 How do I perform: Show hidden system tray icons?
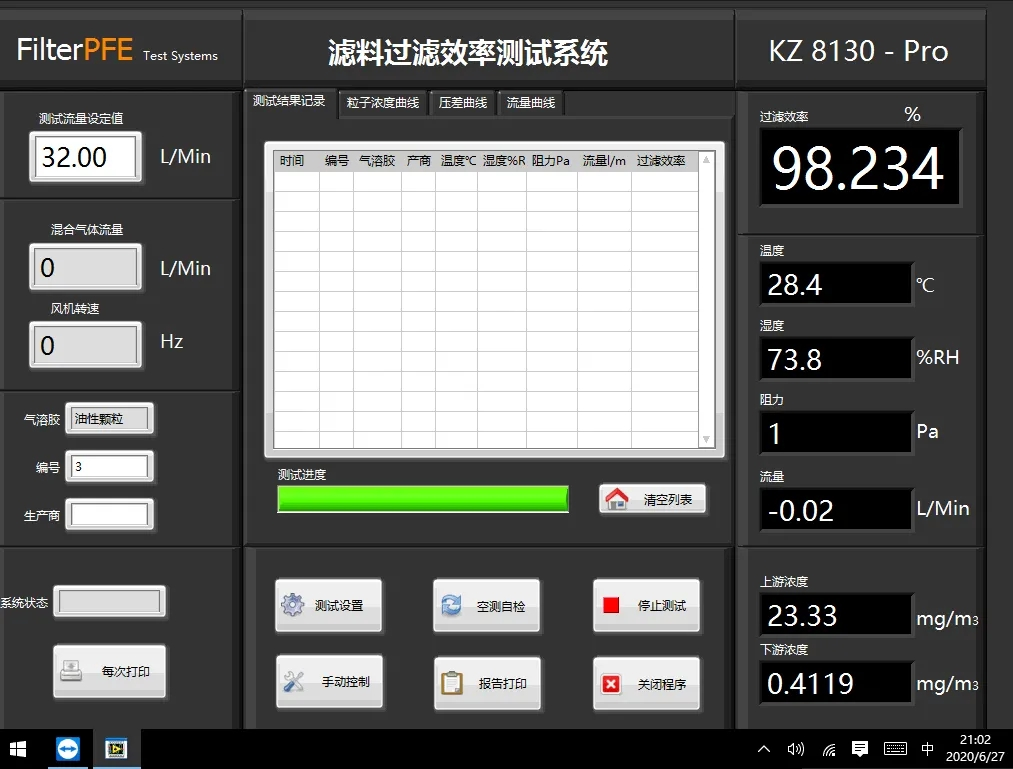(764, 749)
